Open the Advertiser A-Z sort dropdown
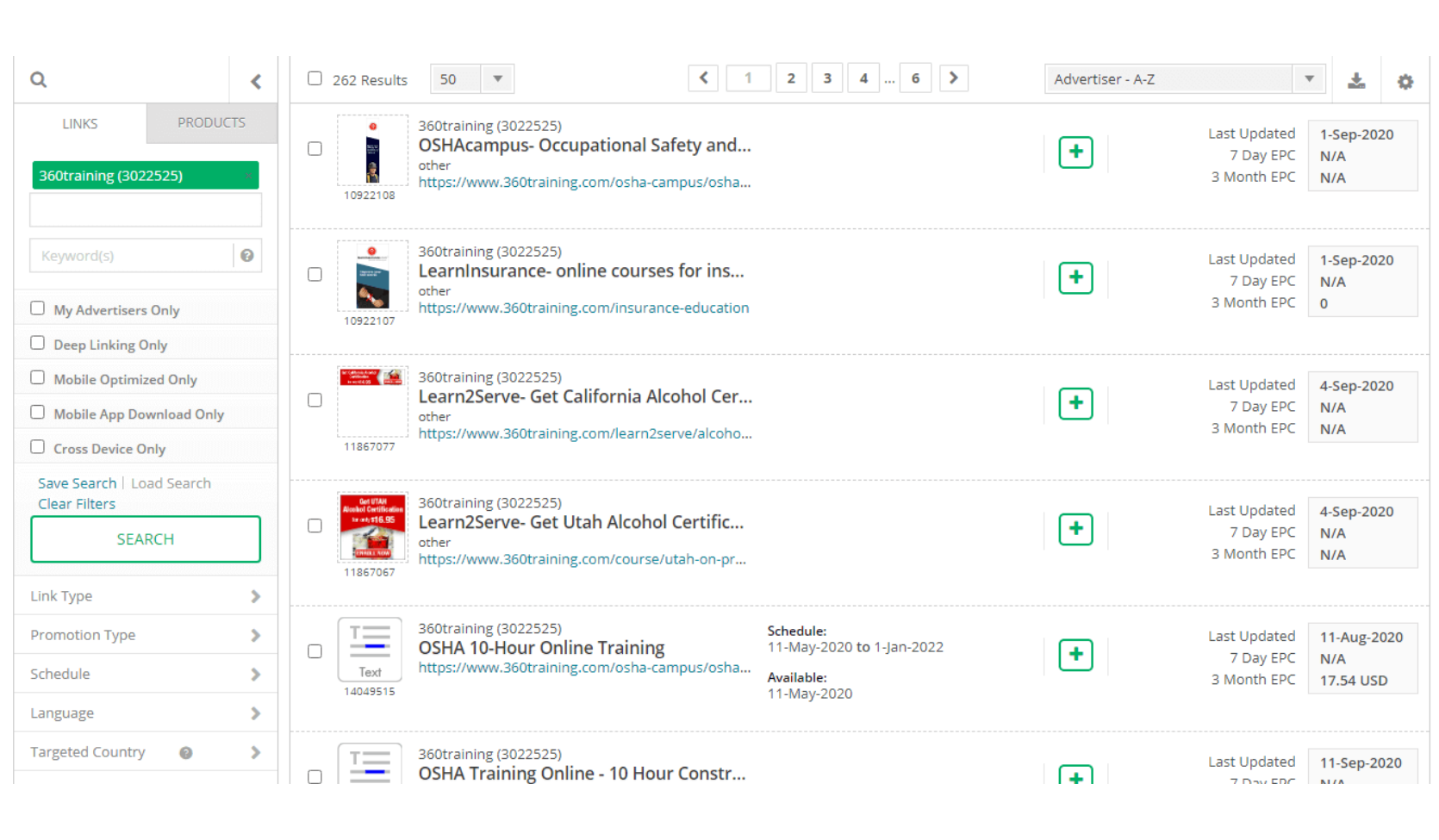Image resolution: width=1439 pixels, height=840 pixels. click(x=1183, y=79)
